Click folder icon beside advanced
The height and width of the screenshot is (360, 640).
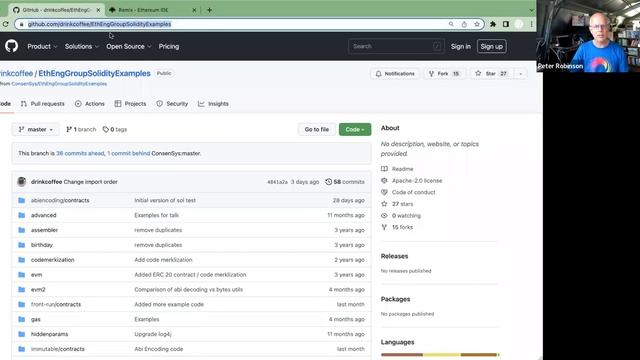(x=22, y=215)
